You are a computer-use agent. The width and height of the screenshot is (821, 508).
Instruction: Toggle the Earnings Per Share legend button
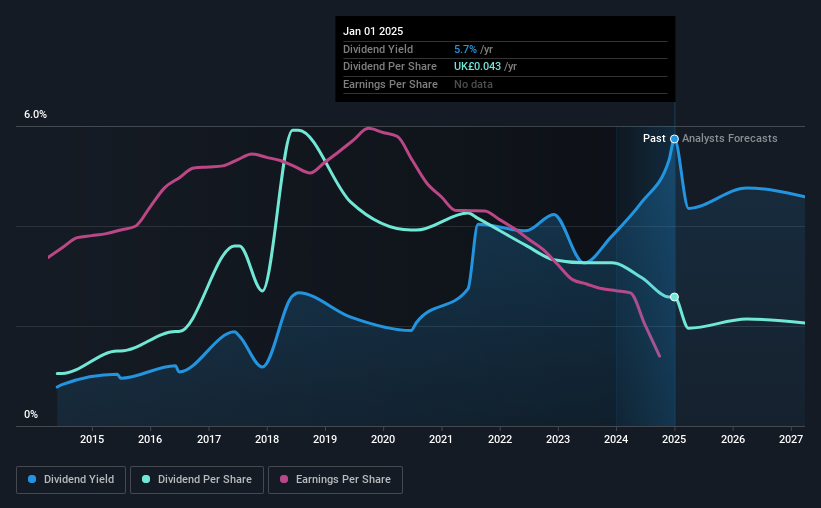coord(335,480)
